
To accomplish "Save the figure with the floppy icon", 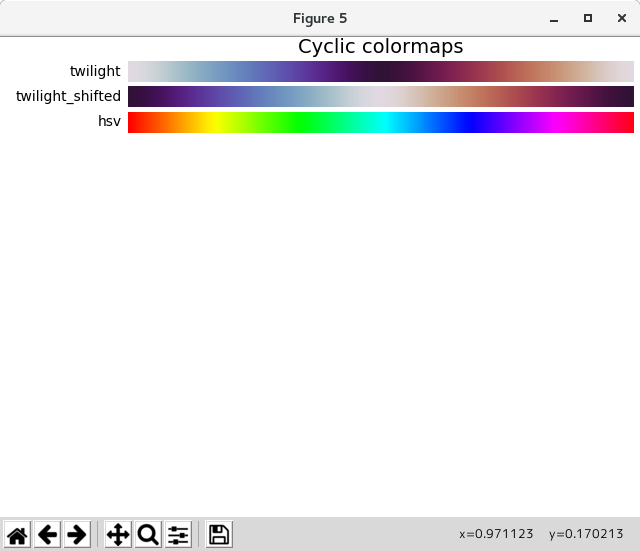I will pyautogui.click(x=219, y=534).
